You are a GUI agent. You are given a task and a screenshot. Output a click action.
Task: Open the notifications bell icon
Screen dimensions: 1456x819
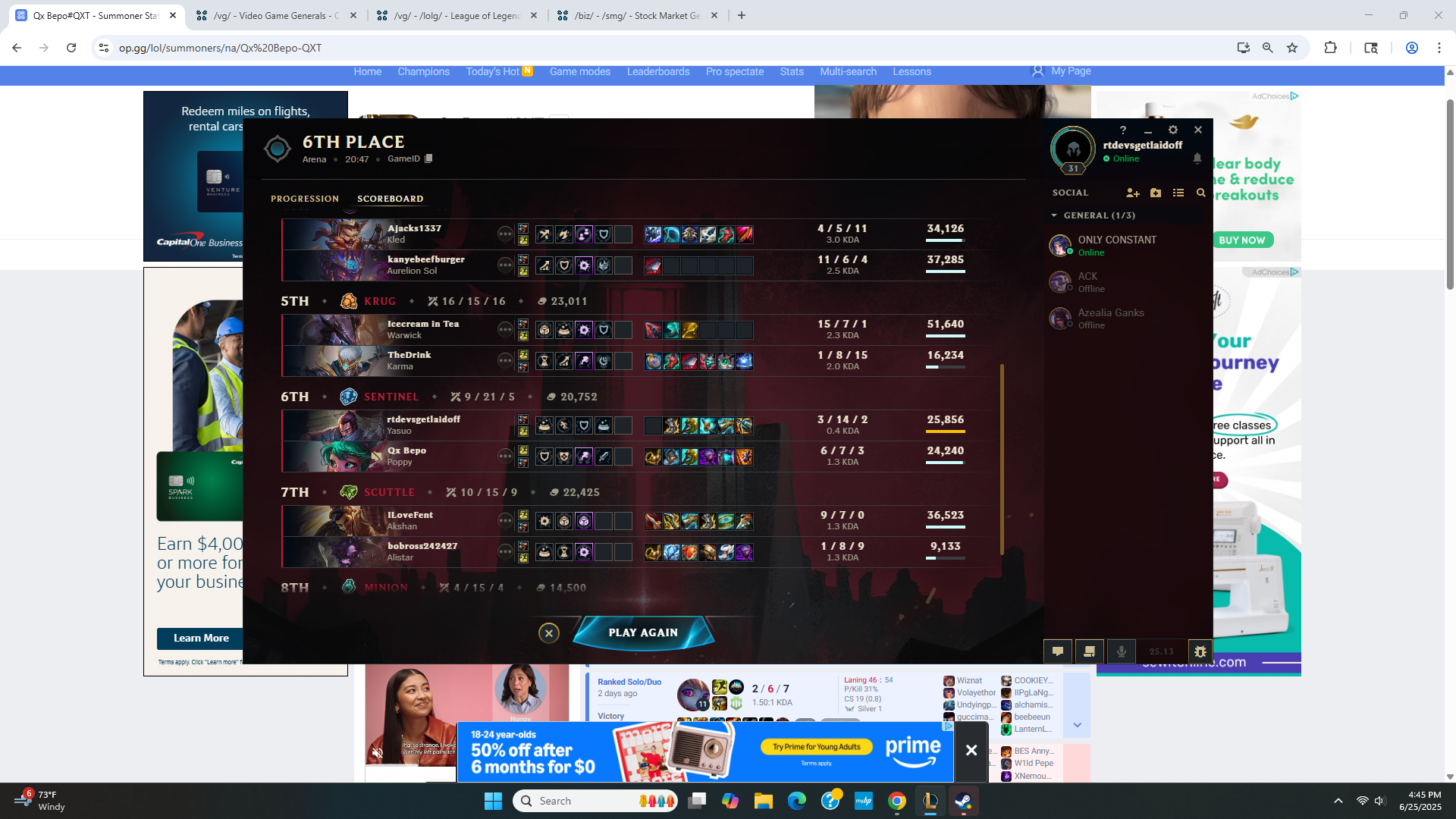tap(1197, 158)
